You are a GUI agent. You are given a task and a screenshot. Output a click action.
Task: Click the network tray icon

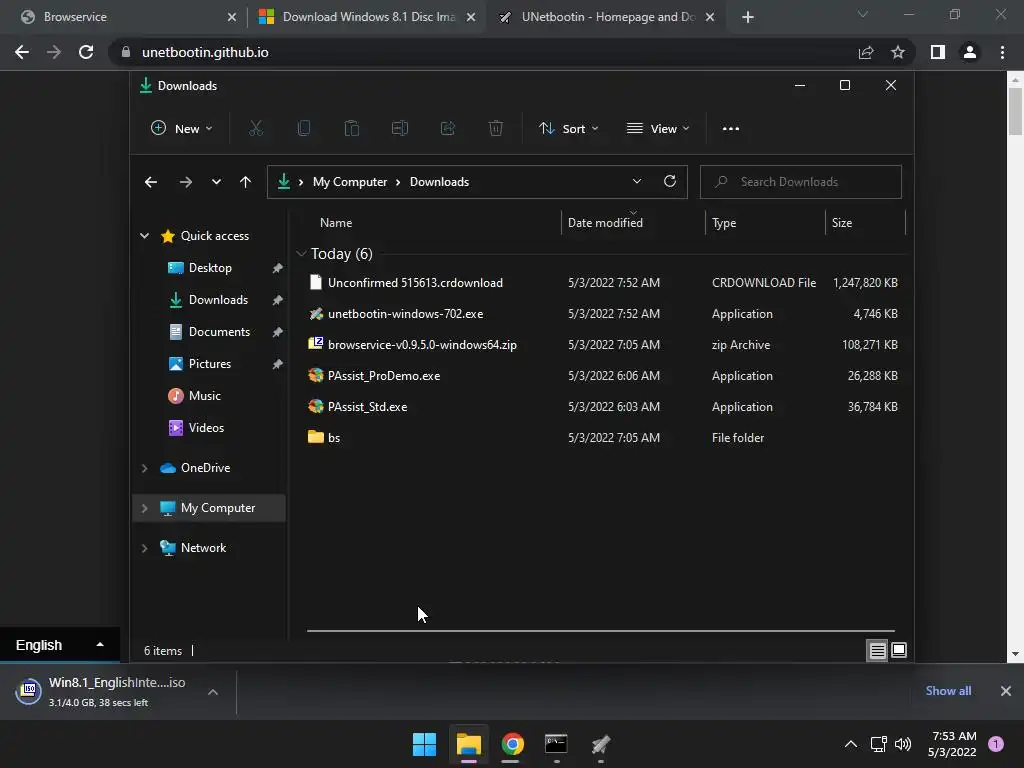point(878,744)
